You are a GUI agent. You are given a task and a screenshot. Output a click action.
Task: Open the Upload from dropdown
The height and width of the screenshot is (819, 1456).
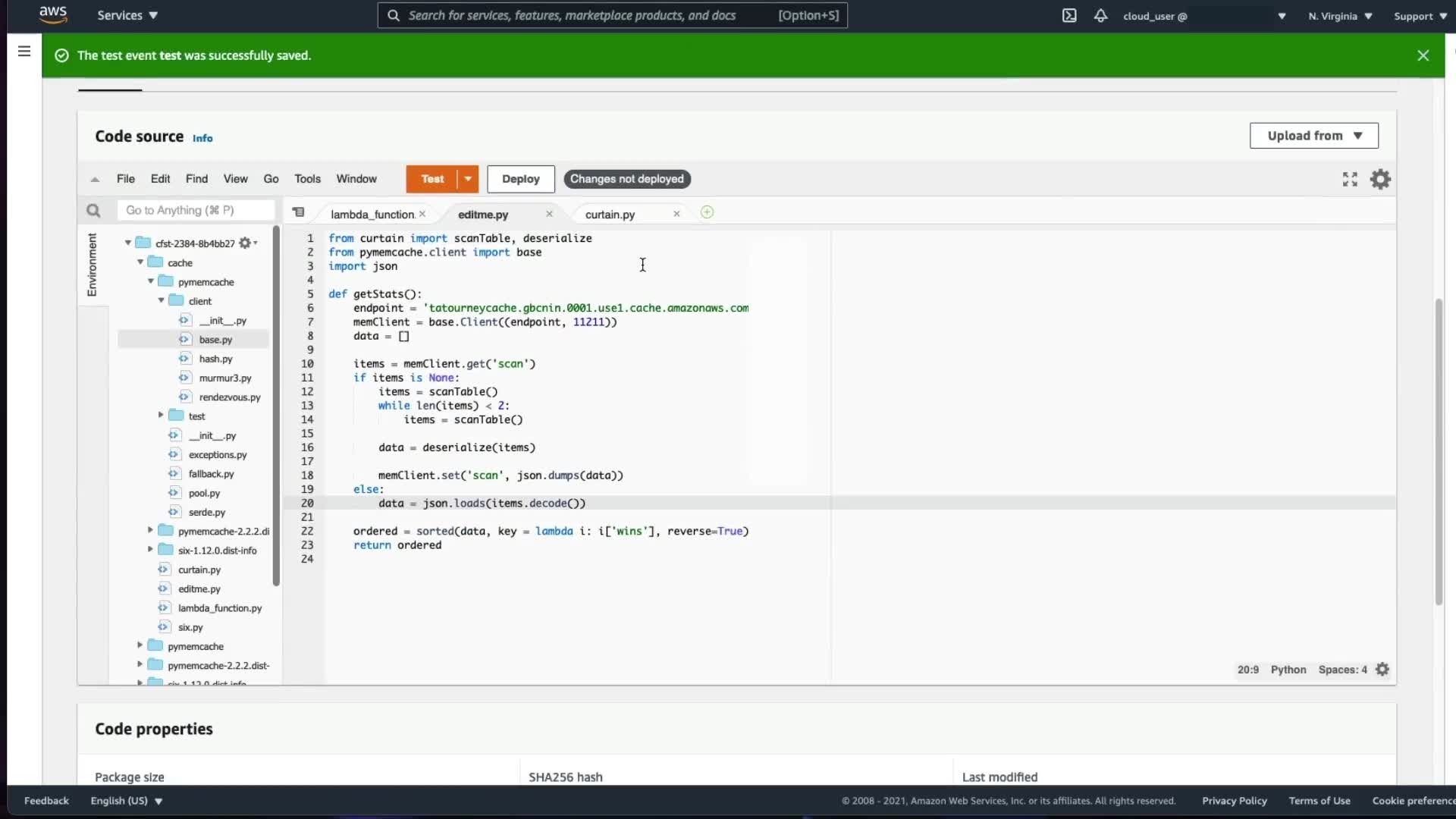click(x=1314, y=136)
